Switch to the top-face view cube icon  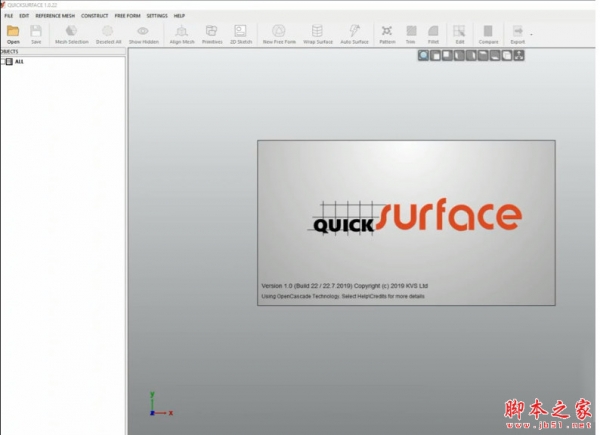click(483, 55)
